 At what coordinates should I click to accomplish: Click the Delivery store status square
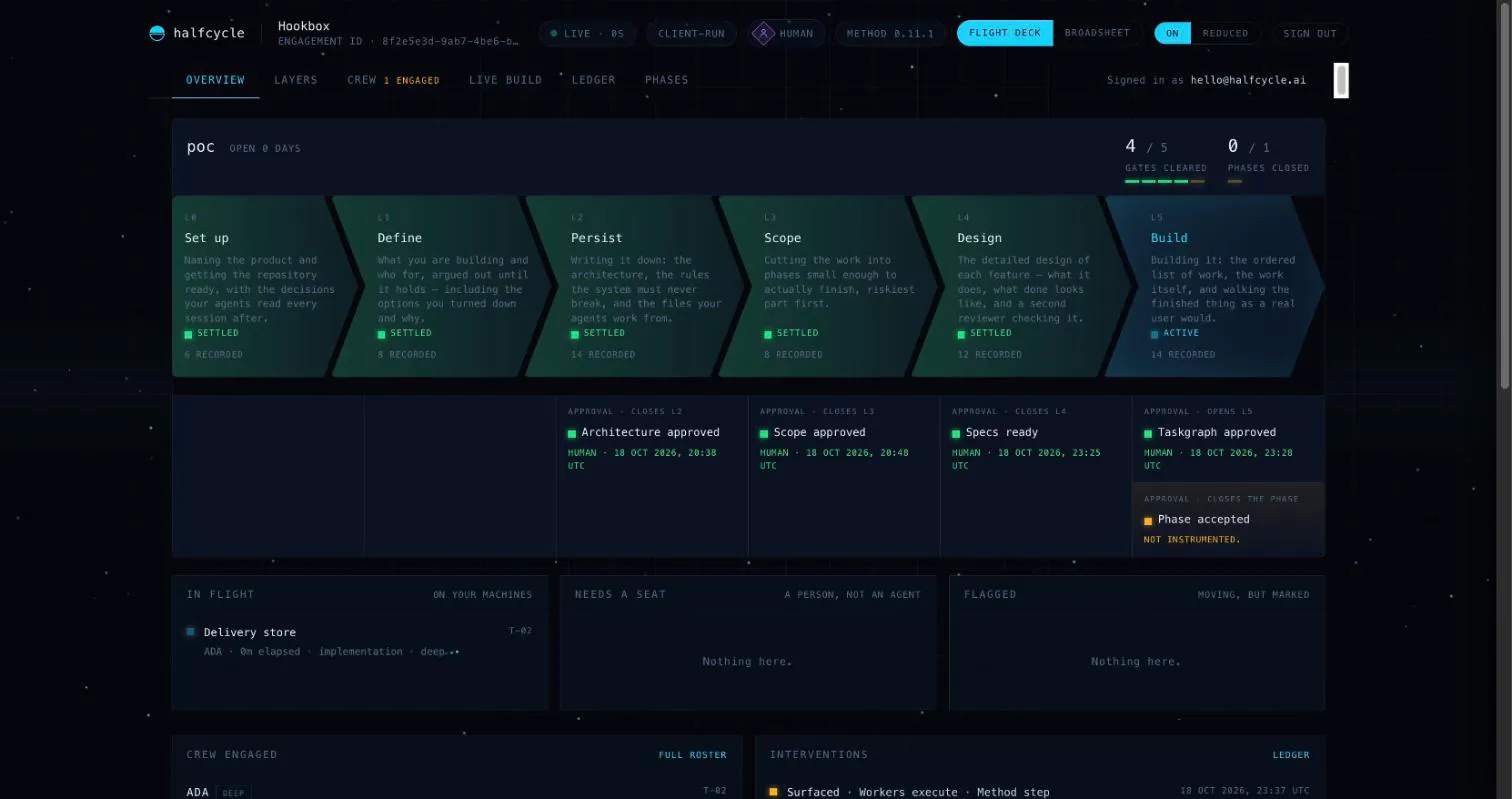[x=190, y=631]
